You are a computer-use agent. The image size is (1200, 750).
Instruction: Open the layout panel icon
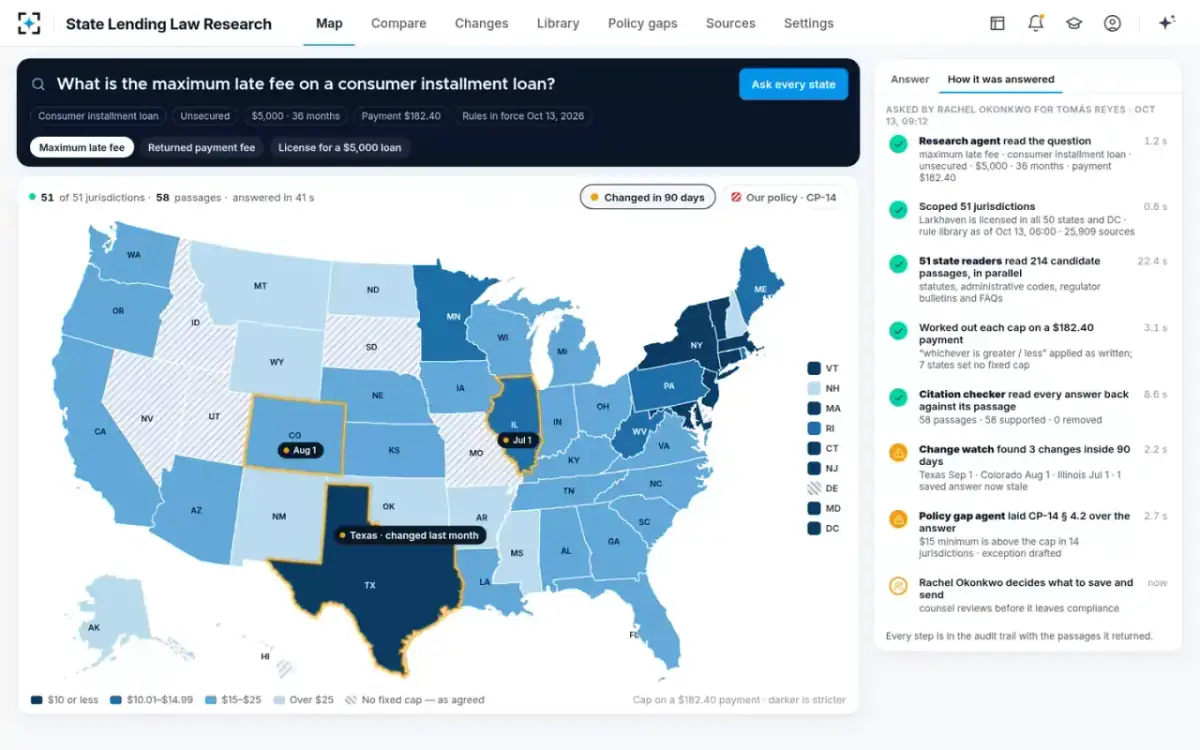(997, 23)
